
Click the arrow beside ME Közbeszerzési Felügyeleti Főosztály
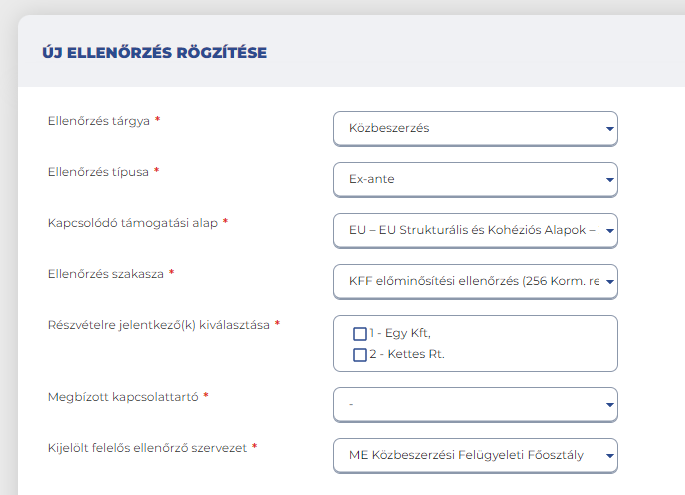(x=609, y=456)
